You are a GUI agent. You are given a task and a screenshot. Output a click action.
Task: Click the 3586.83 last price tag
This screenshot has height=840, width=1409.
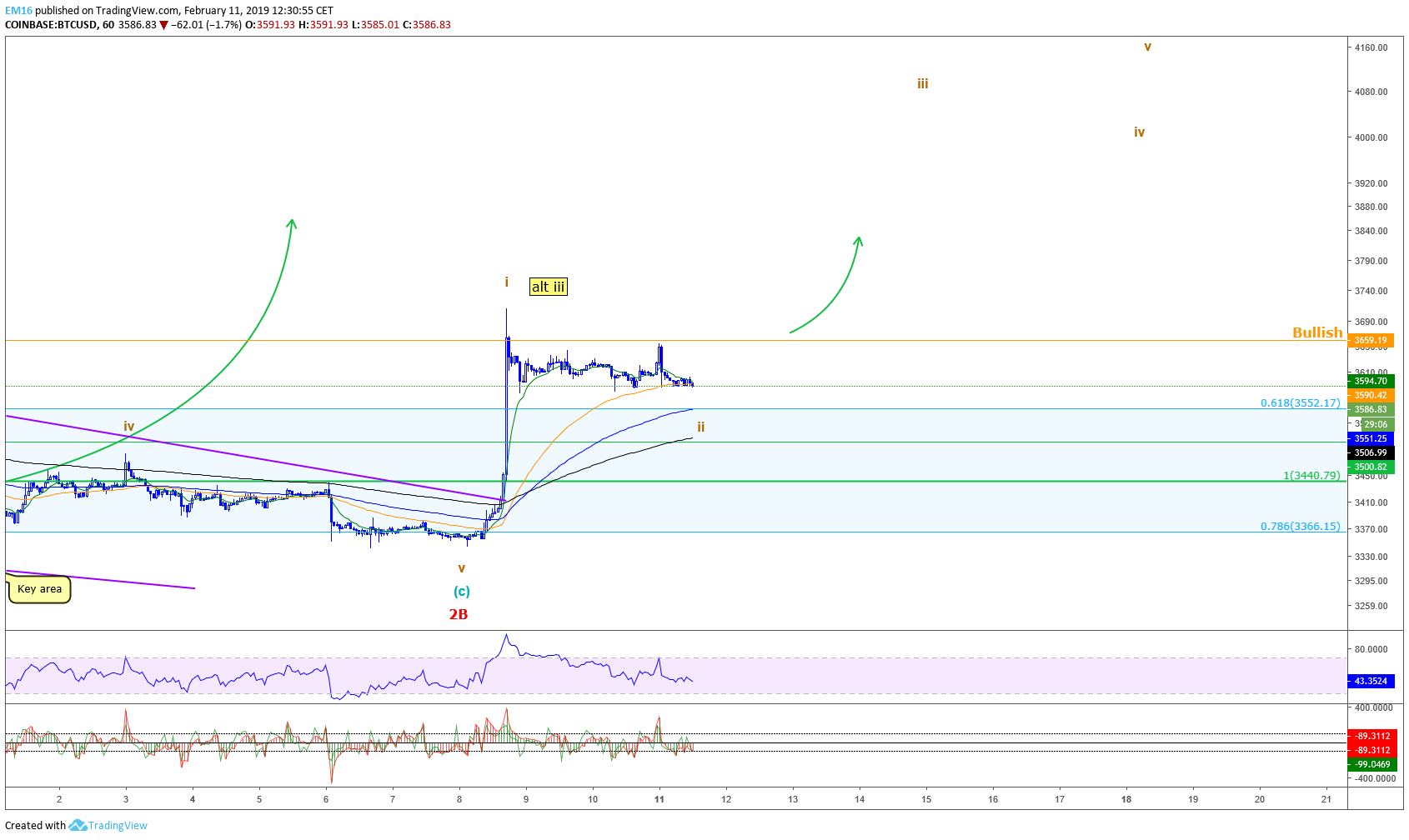tap(1371, 409)
